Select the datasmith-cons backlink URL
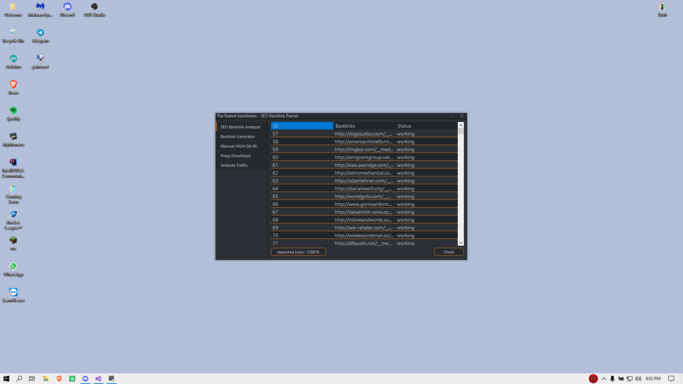The height and width of the screenshot is (384, 683). point(363,212)
